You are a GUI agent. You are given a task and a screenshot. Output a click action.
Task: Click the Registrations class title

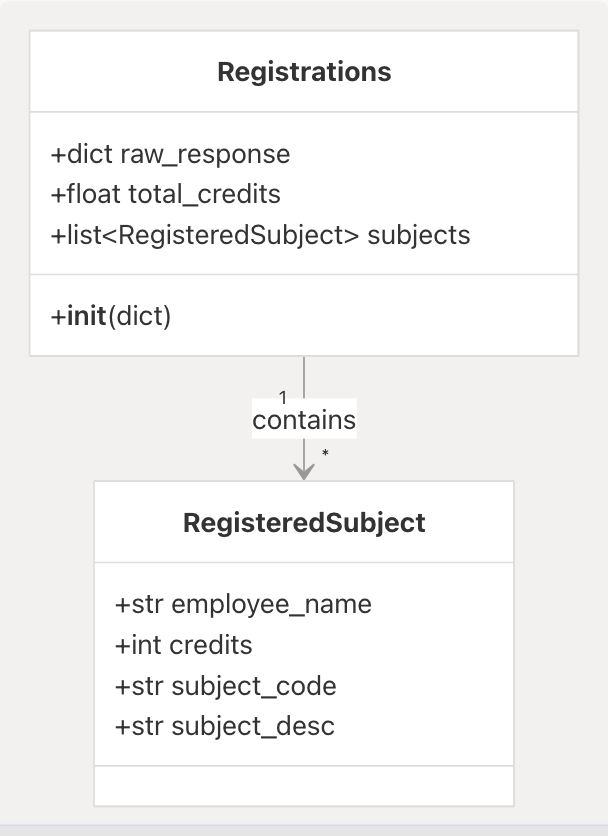304,72
